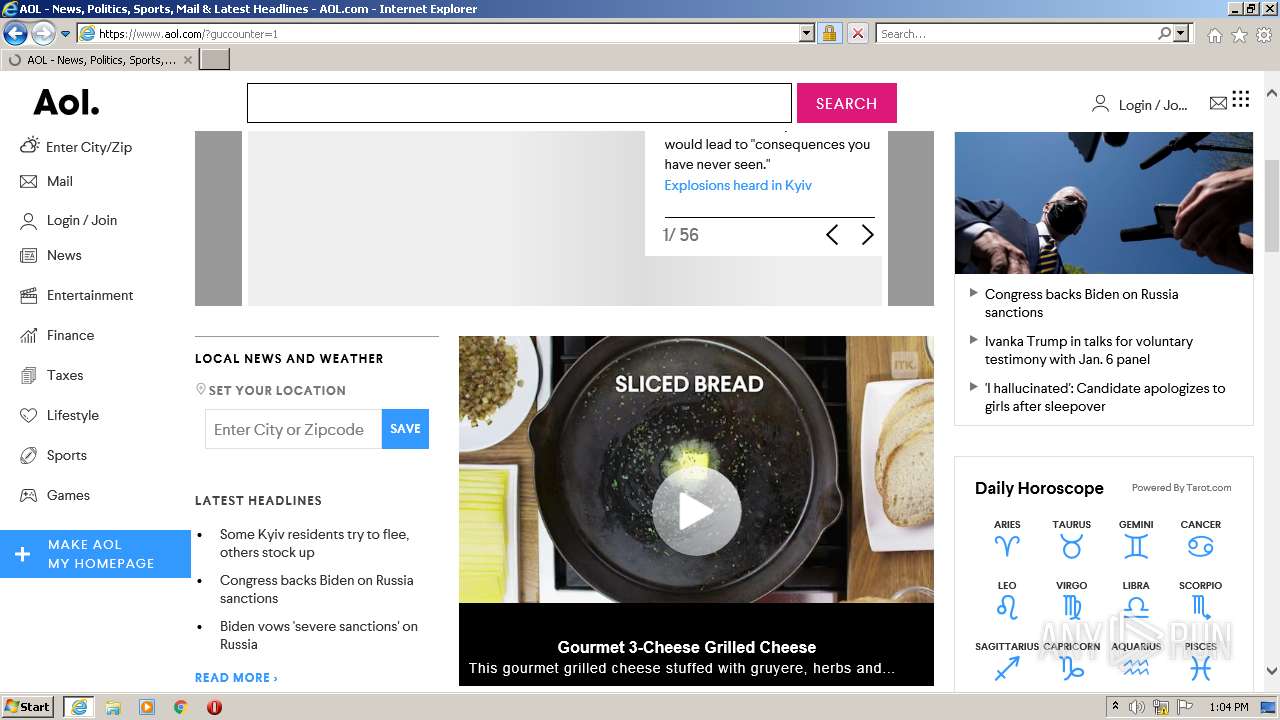
Task: Open the Biden press photo thumbnail
Action: point(1103,203)
